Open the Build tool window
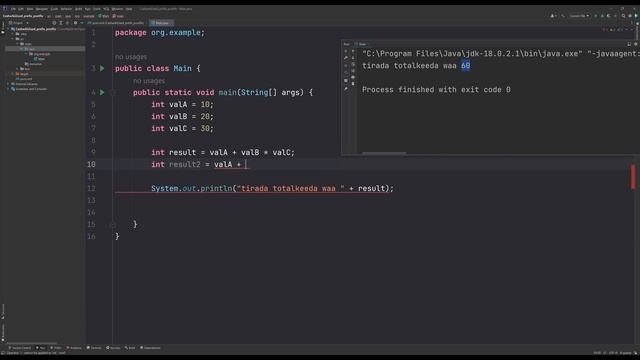This screenshot has width=640, height=360. point(130,348)
